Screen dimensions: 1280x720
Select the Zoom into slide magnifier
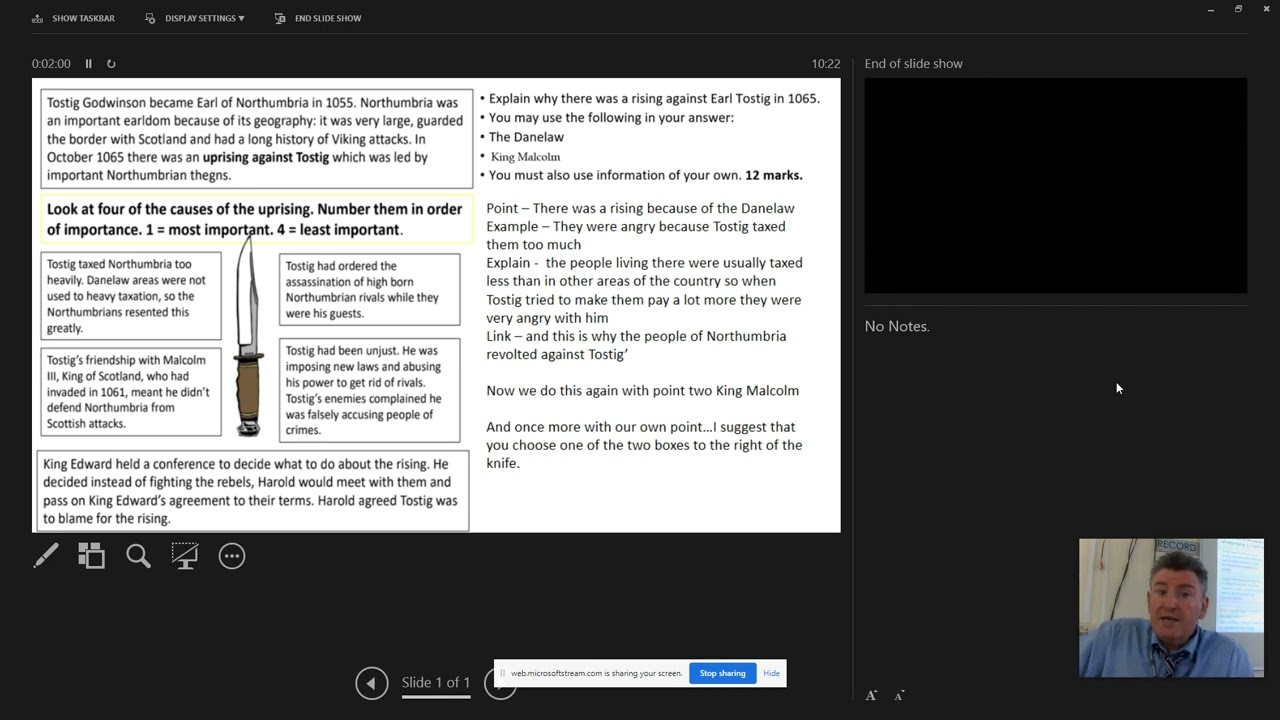click(138, 556)
